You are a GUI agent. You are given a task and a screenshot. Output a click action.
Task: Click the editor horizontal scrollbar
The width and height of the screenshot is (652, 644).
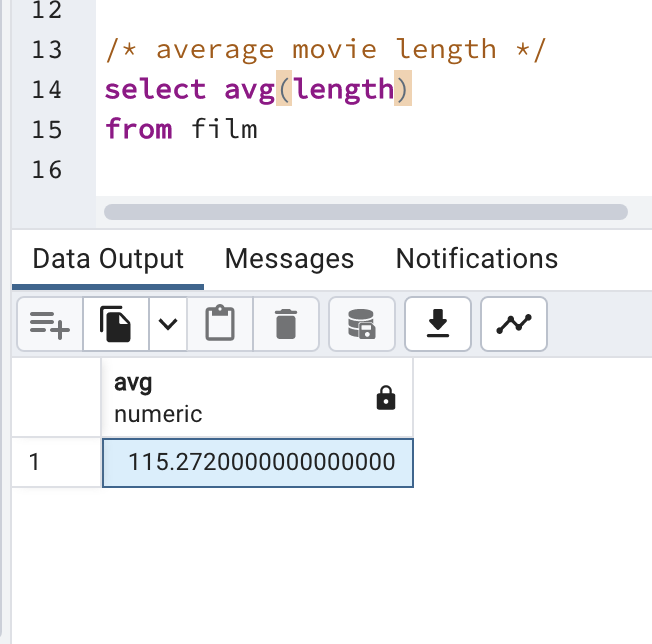(365, 212)
